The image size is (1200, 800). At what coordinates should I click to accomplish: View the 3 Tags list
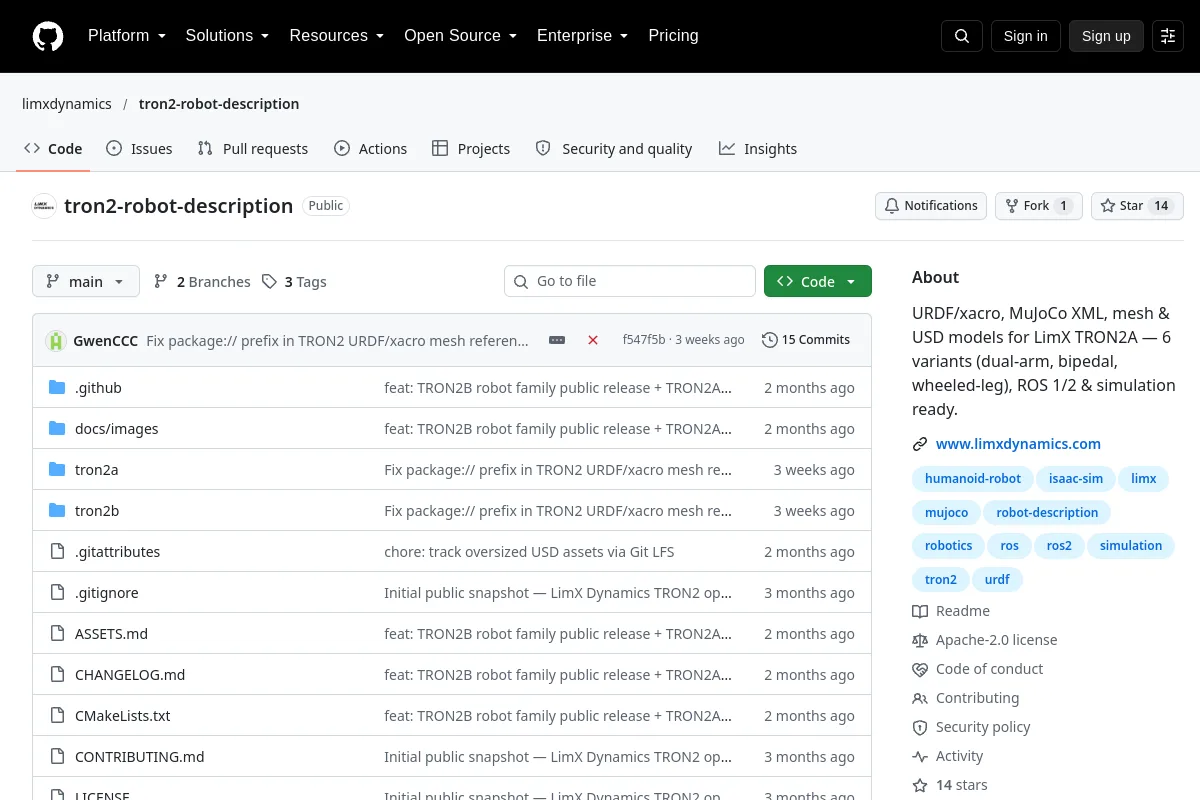(295, 282)
